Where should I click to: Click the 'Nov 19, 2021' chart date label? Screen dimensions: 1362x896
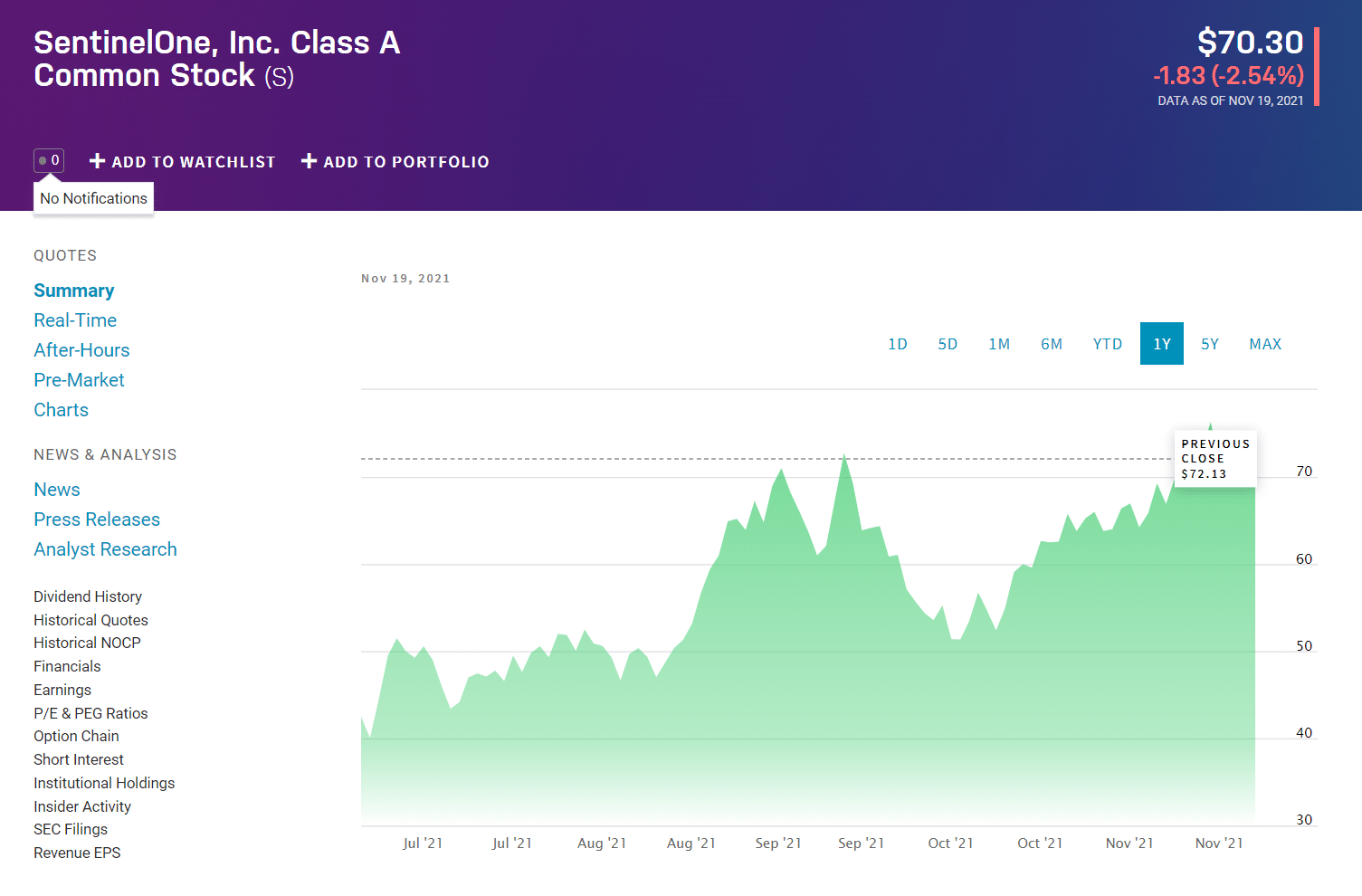tap(405, 279)
